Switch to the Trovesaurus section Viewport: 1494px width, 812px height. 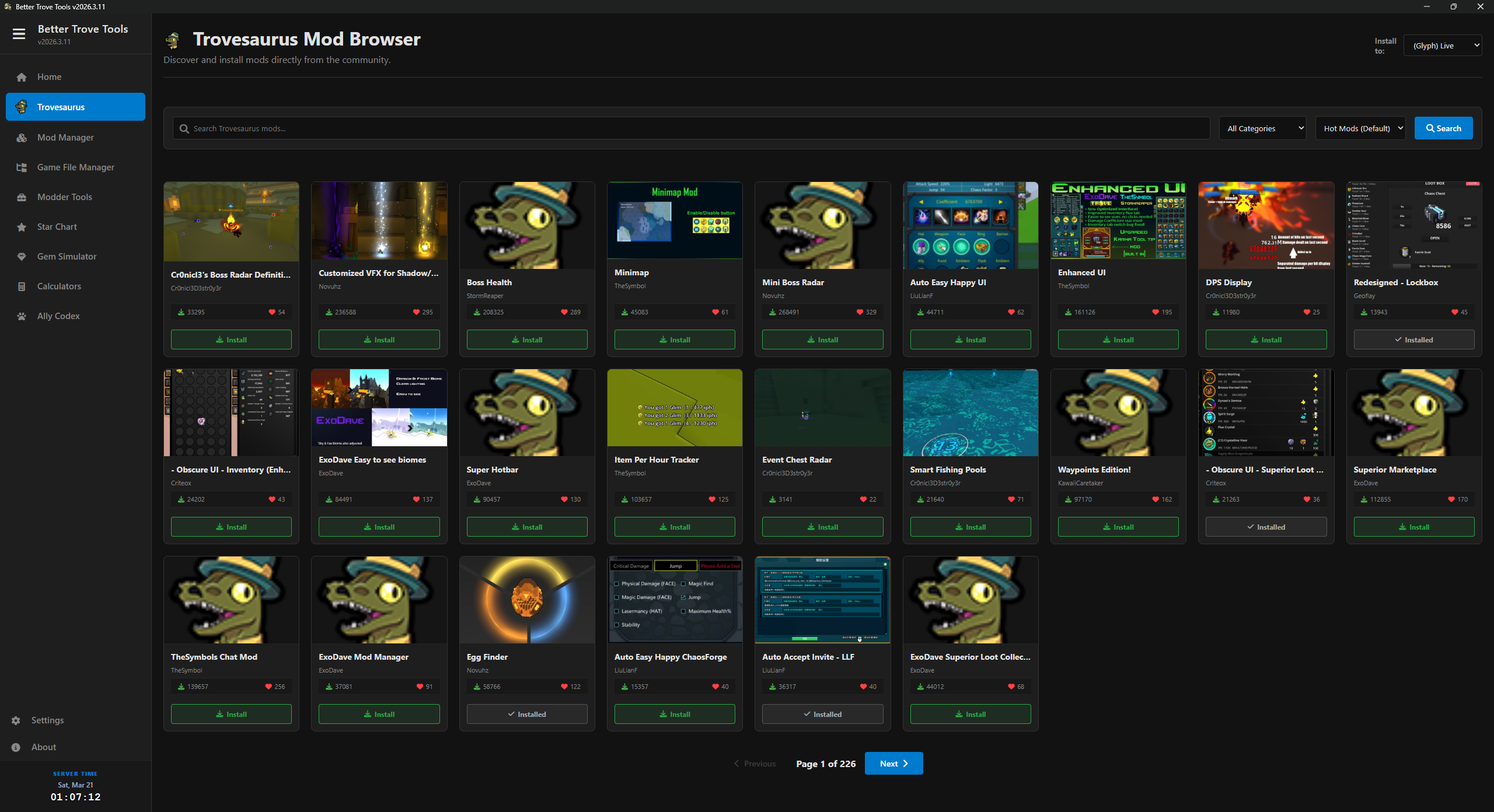click(75, 107)
